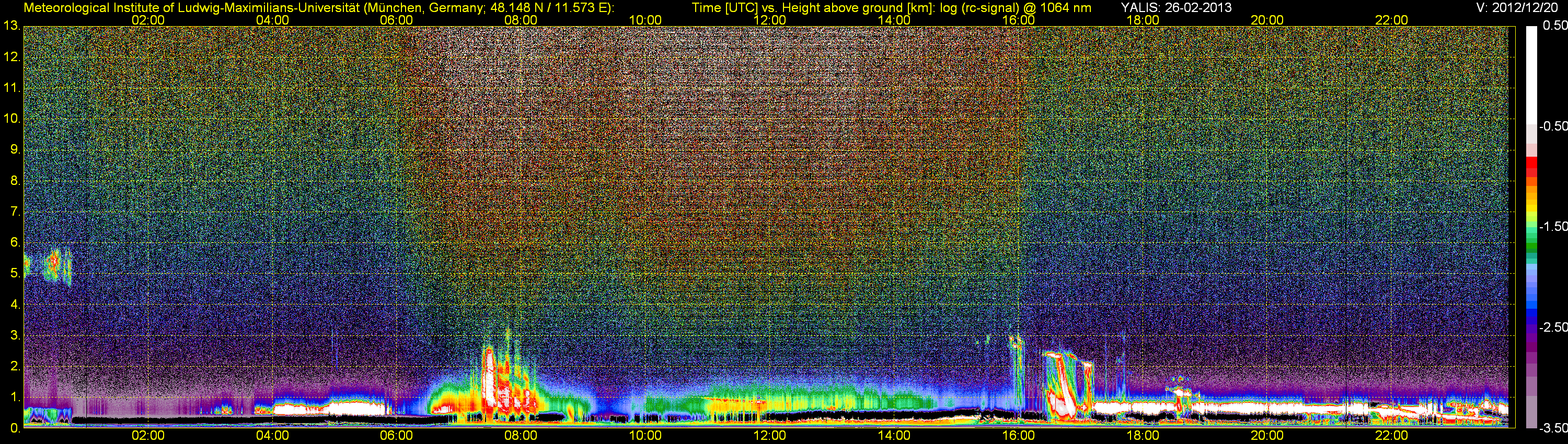Screen dimensions: 1568x444
Task: Click the 08:00 label on the top time axis
Action: point(521,20)
